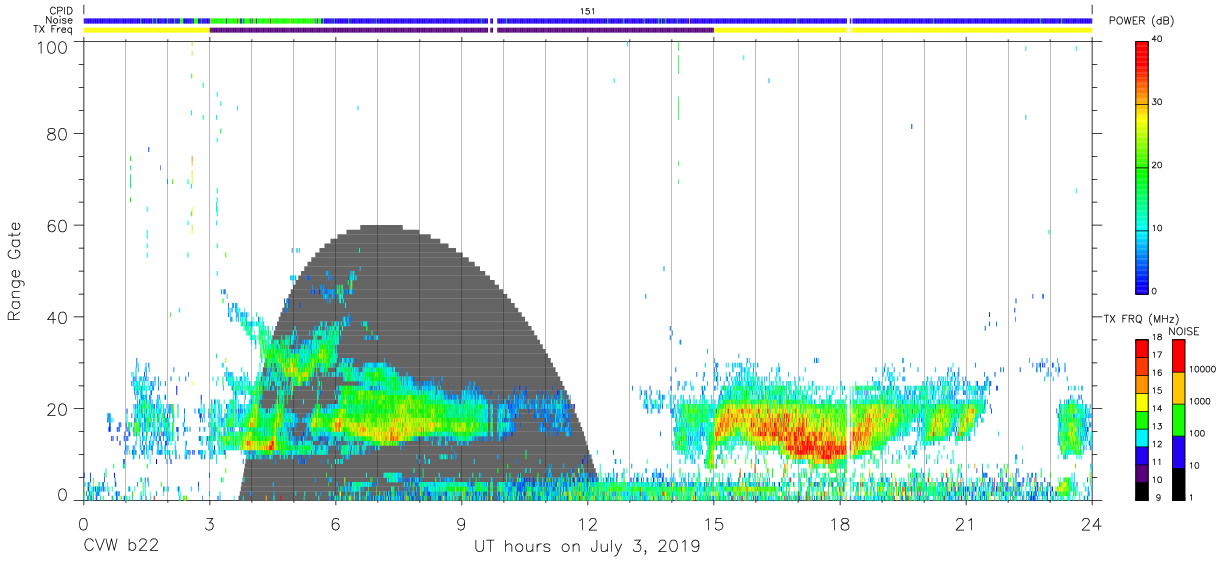Click the 12 tick on UT hours axis
The height and width of the screenshot is (567, 1228).
(588, 523)
